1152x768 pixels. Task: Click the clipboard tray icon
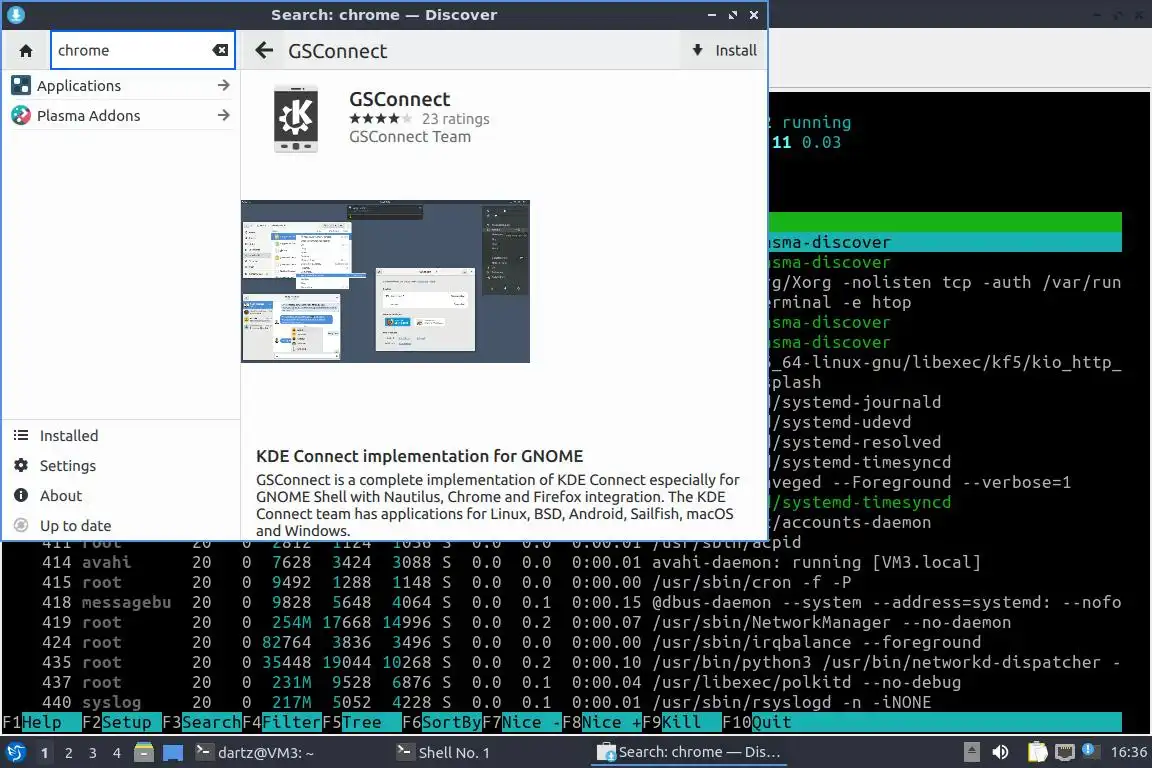tap(1037, 752)
